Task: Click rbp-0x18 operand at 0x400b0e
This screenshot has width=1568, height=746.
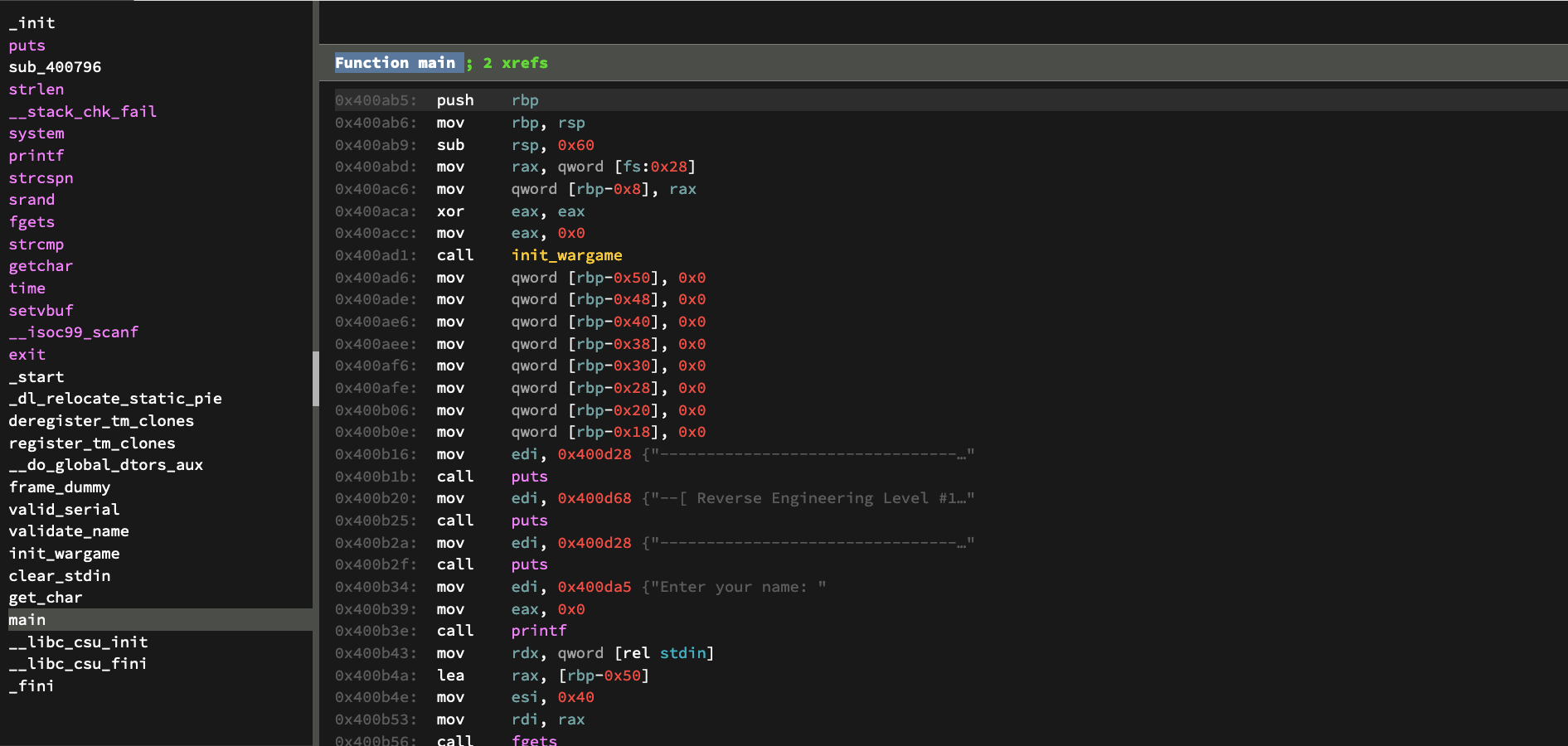Action: point(613,432)
